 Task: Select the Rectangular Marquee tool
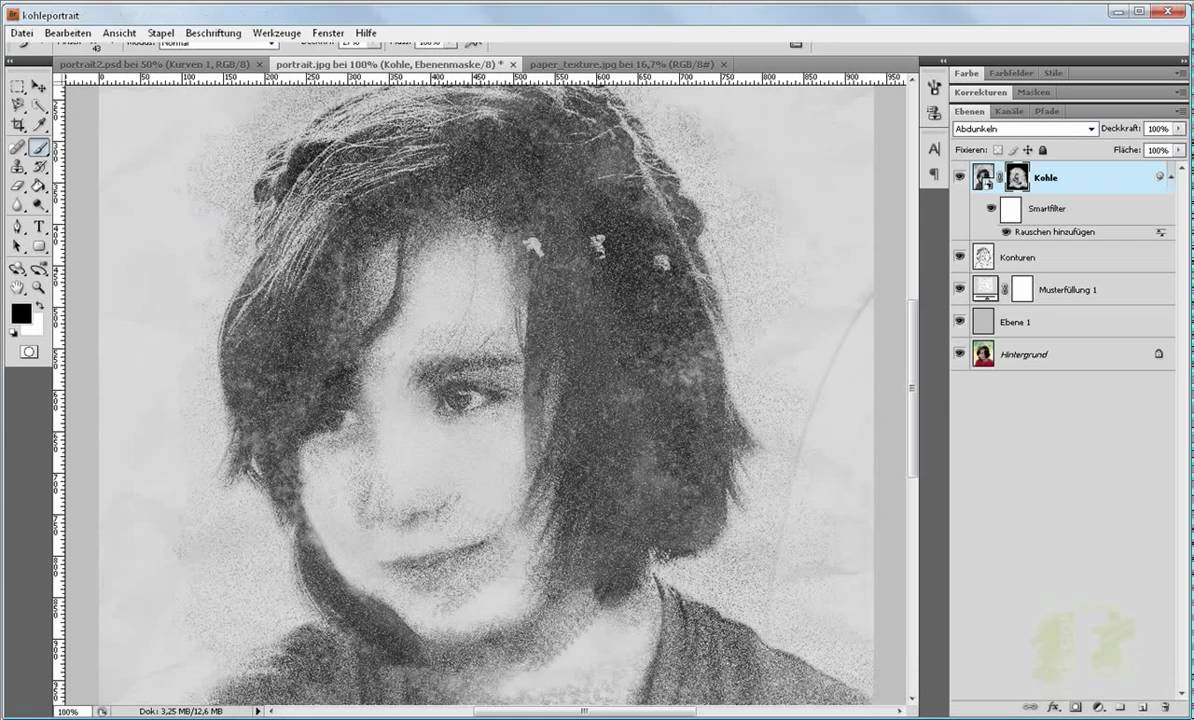[18, 87]
